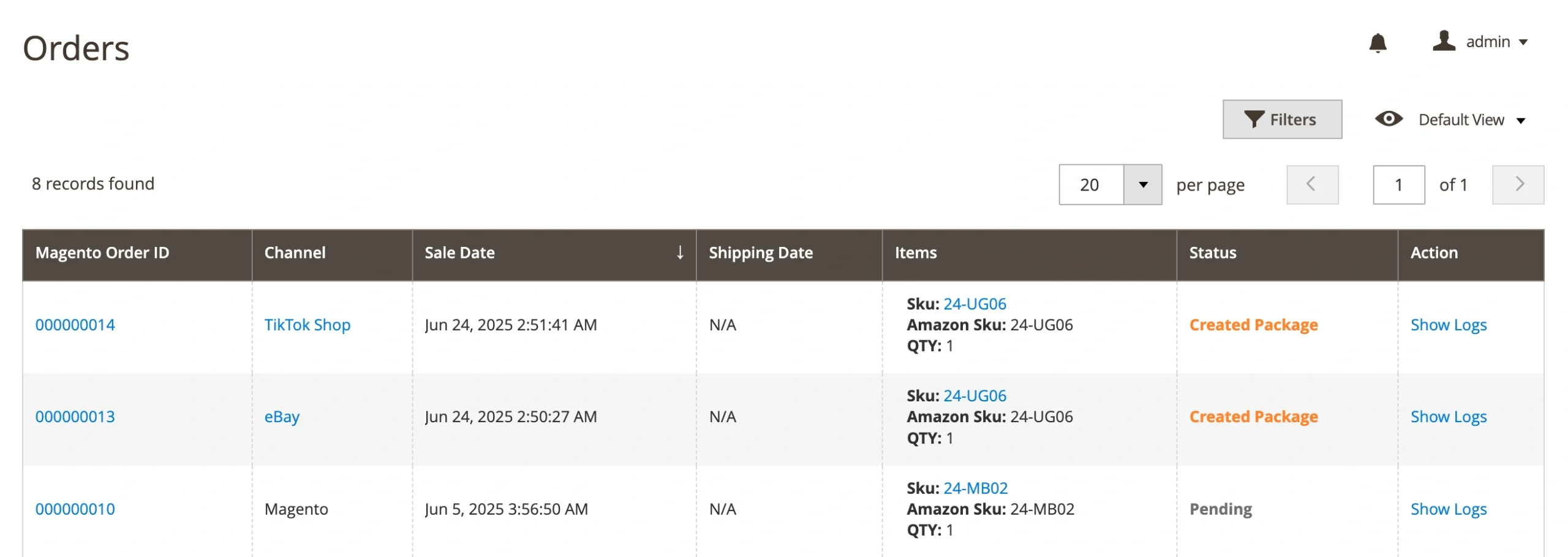This screenshot has width=1568, height=557.
Task: Open the Filters panel
Action: (1281, 119)
